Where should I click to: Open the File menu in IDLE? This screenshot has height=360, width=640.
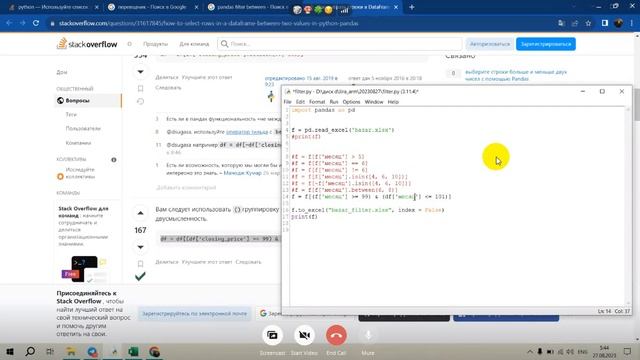[287, 102]
